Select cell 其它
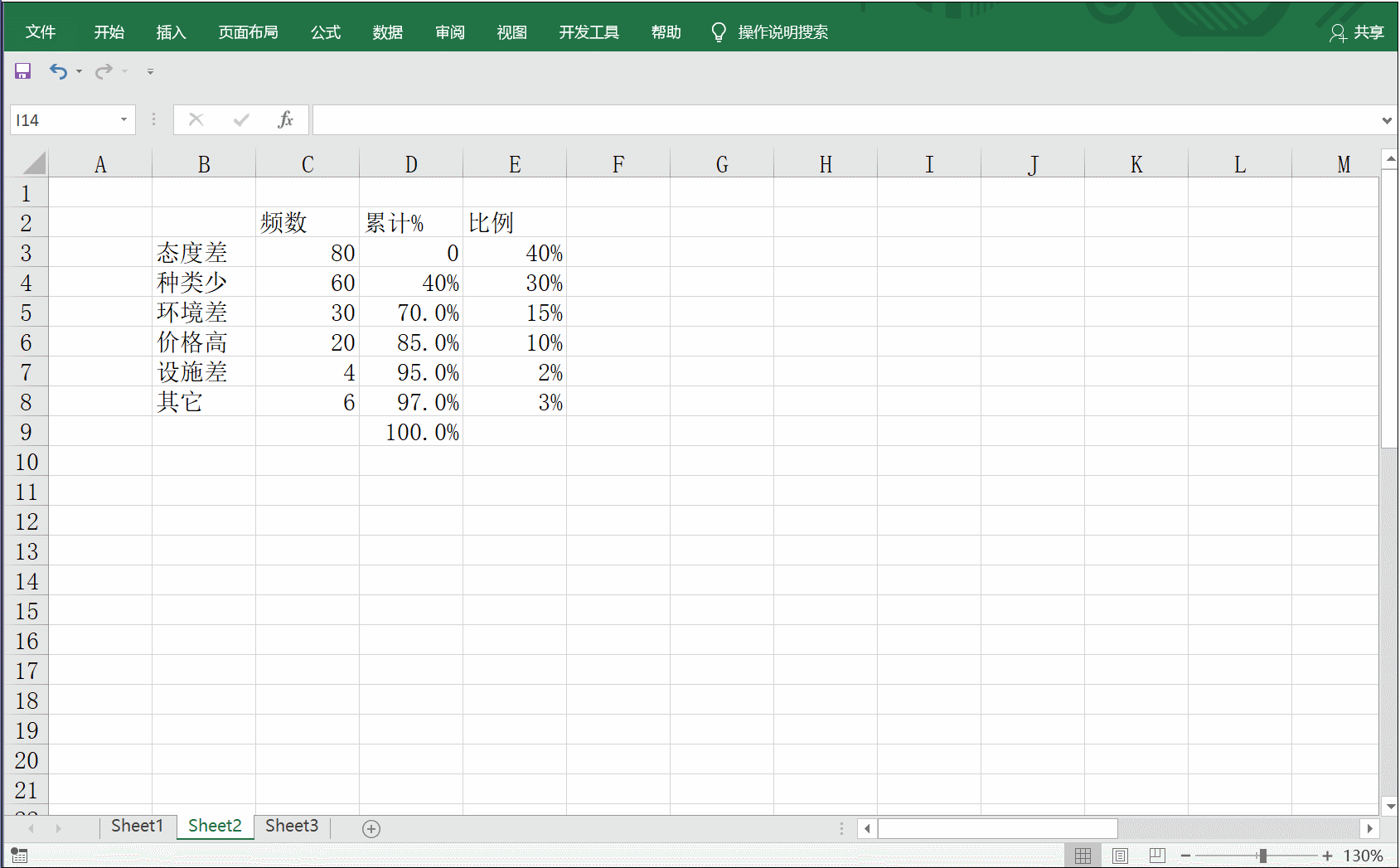This screenshot has width=1400, height=868. [x=204, y=402]
